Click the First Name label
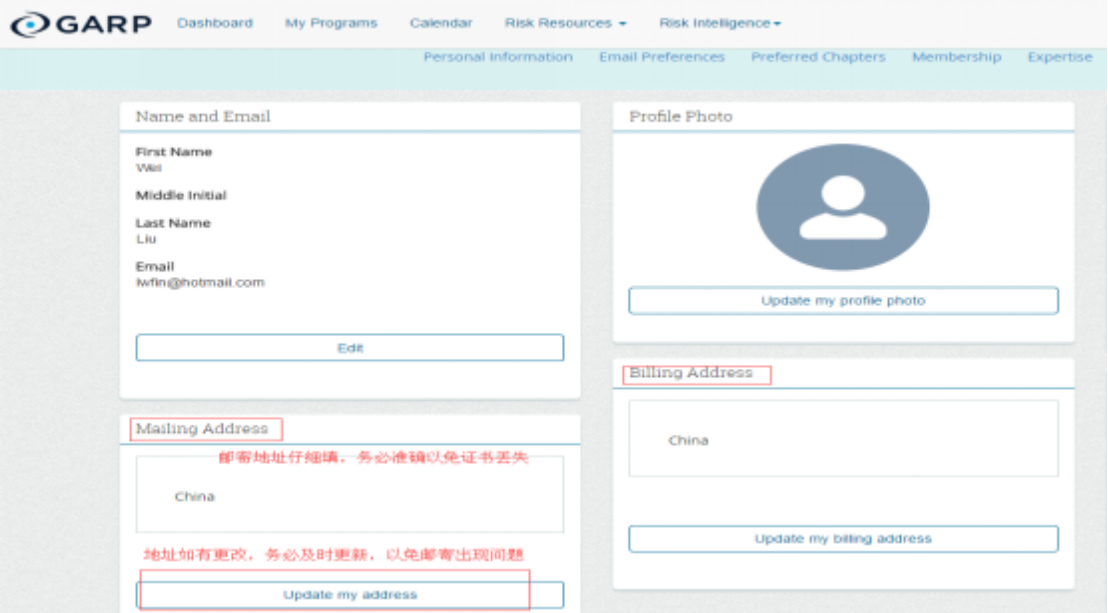 tap(174, 152)
